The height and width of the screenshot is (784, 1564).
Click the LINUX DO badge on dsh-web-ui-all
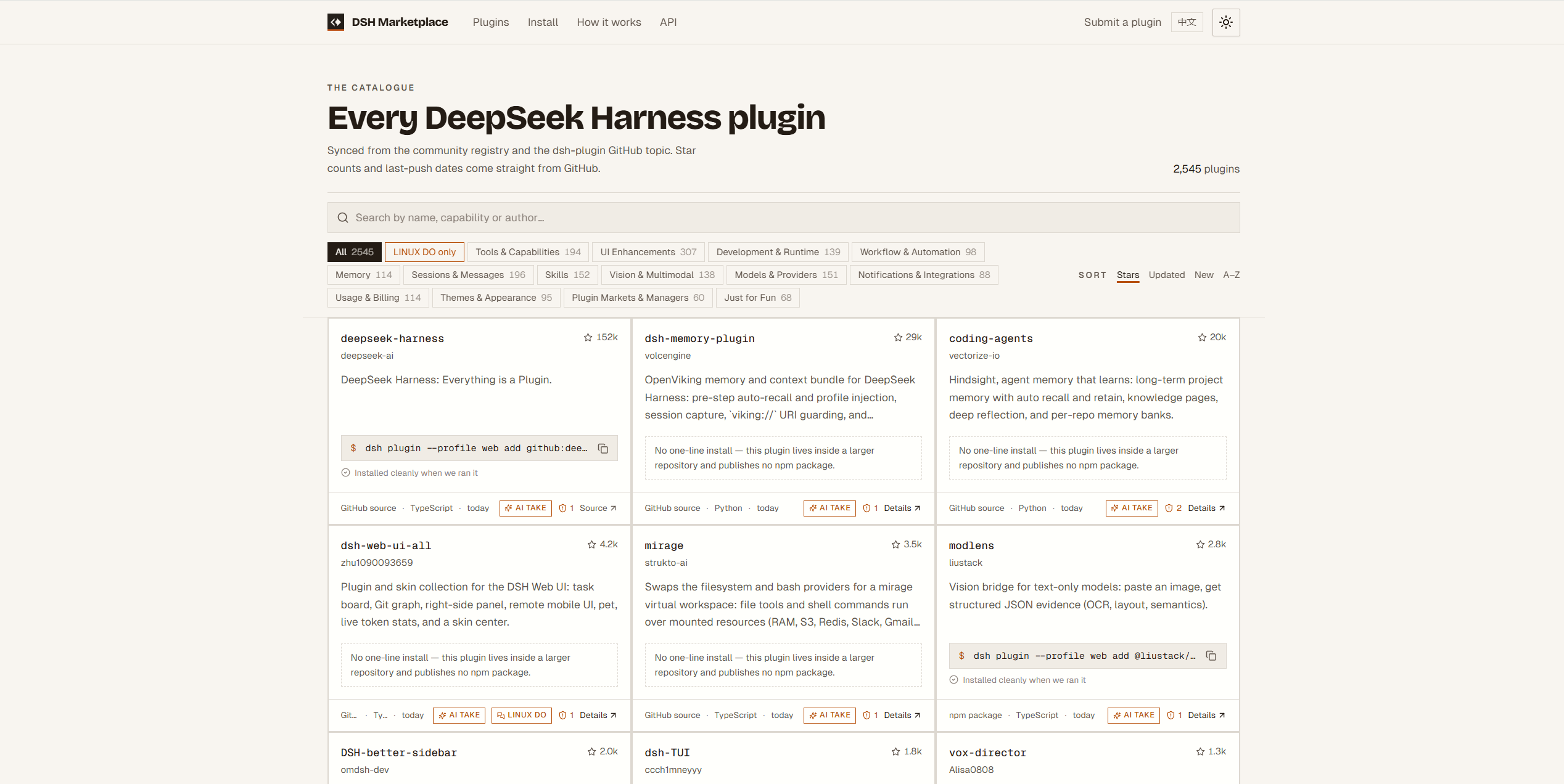coord(521,715)
